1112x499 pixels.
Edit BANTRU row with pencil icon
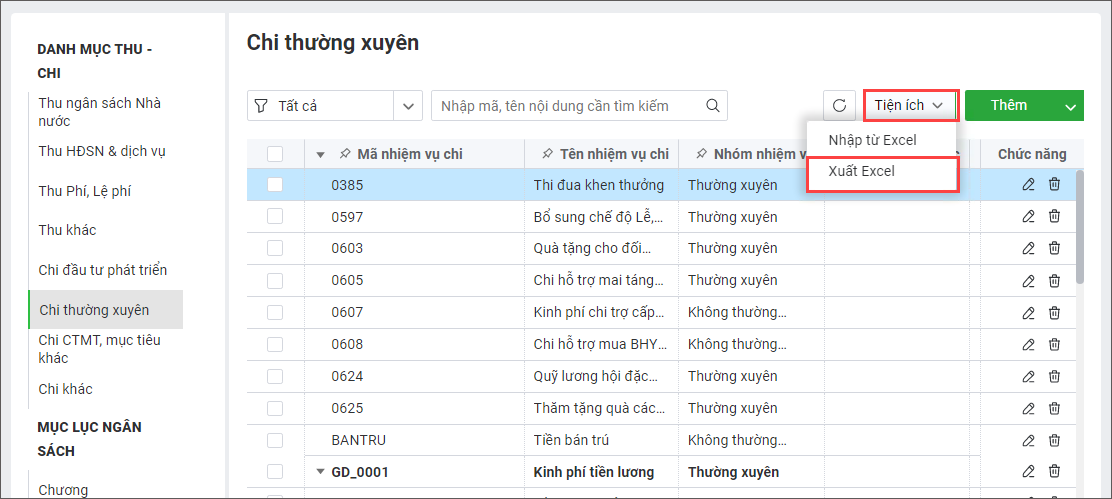tap(1028, 440)
